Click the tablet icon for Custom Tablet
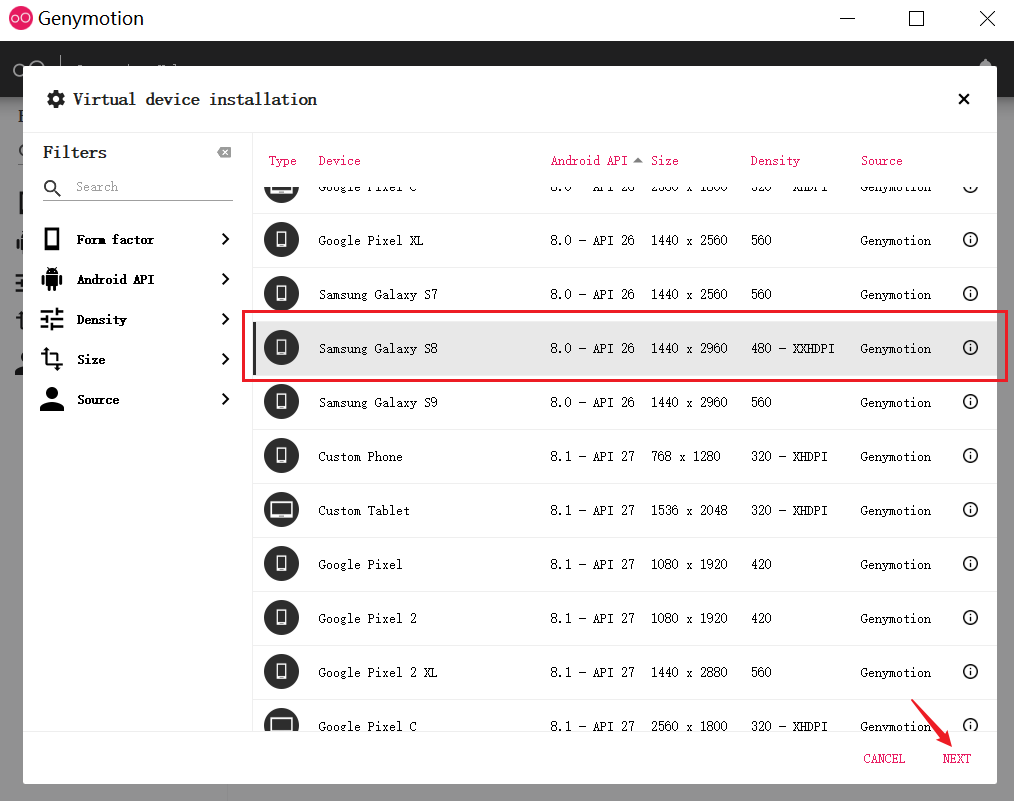This screenshot has width=1014, height=801. [x=281, y=509]
